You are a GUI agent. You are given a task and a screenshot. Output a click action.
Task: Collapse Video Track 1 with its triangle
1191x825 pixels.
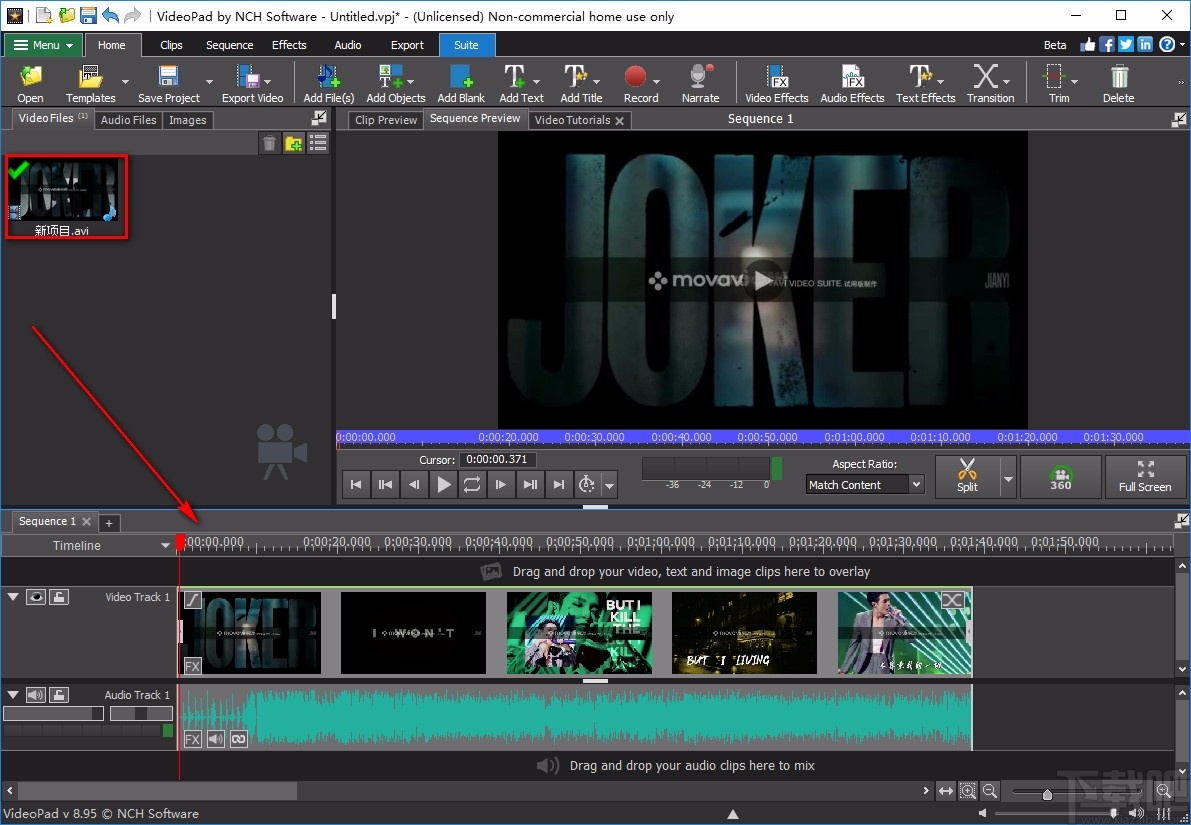[x=12, y=597]
